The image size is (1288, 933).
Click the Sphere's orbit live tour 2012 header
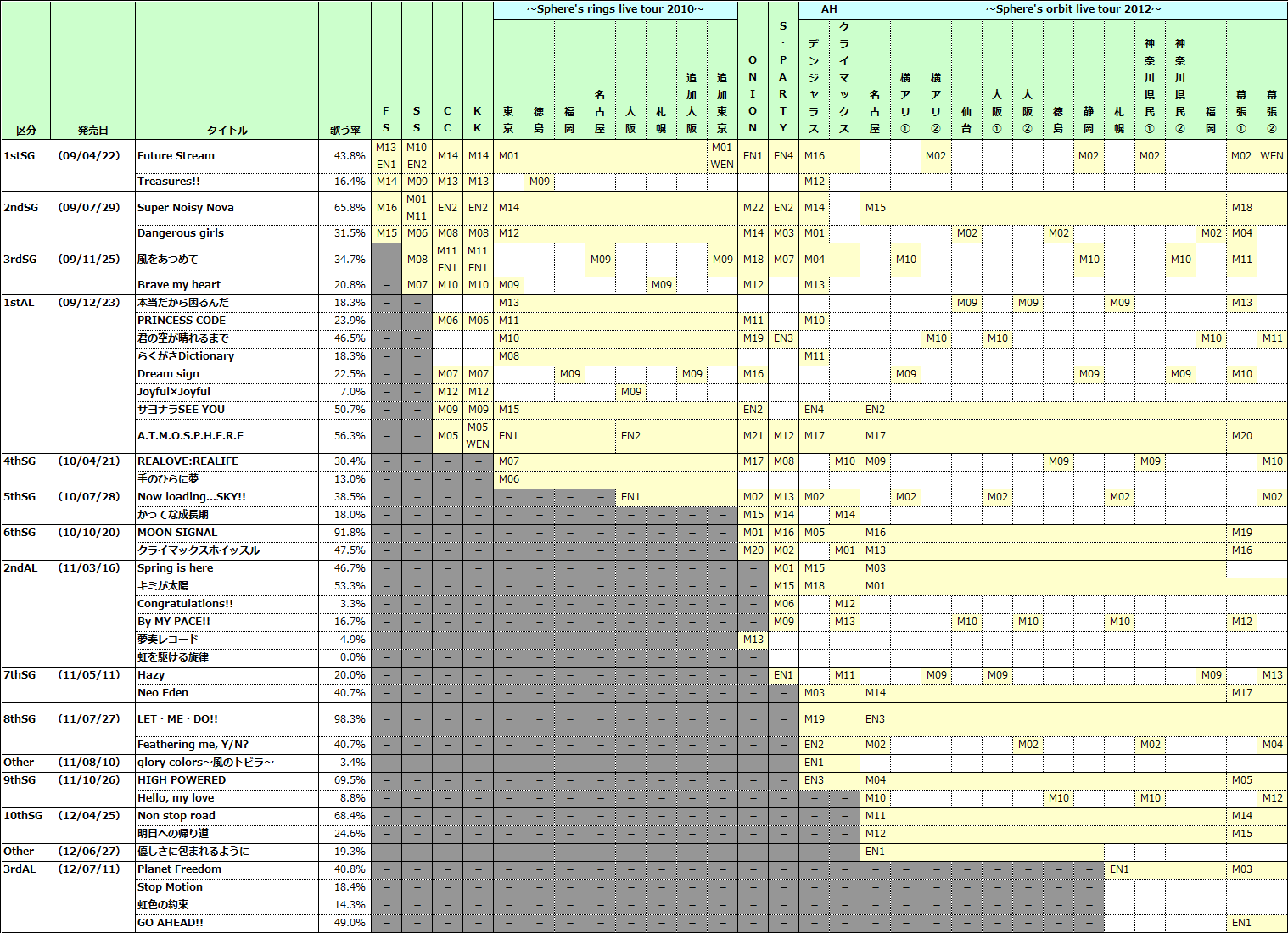[x=1073, y=9]
